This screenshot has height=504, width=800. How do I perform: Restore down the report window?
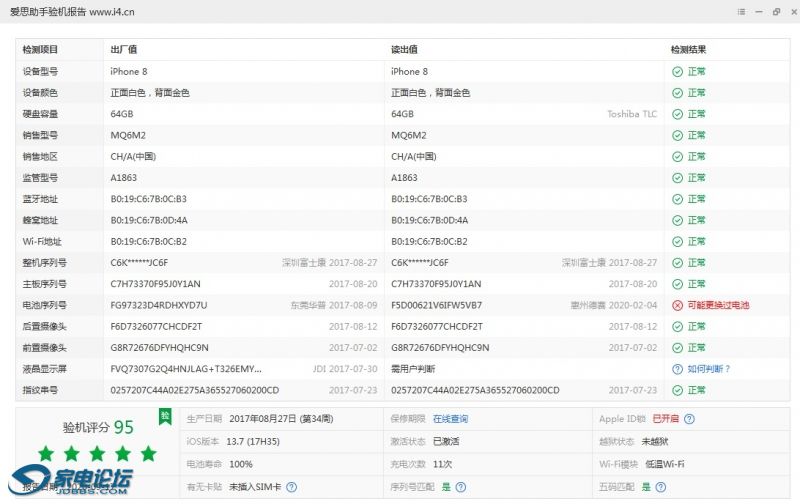click(x=777, y=12)
